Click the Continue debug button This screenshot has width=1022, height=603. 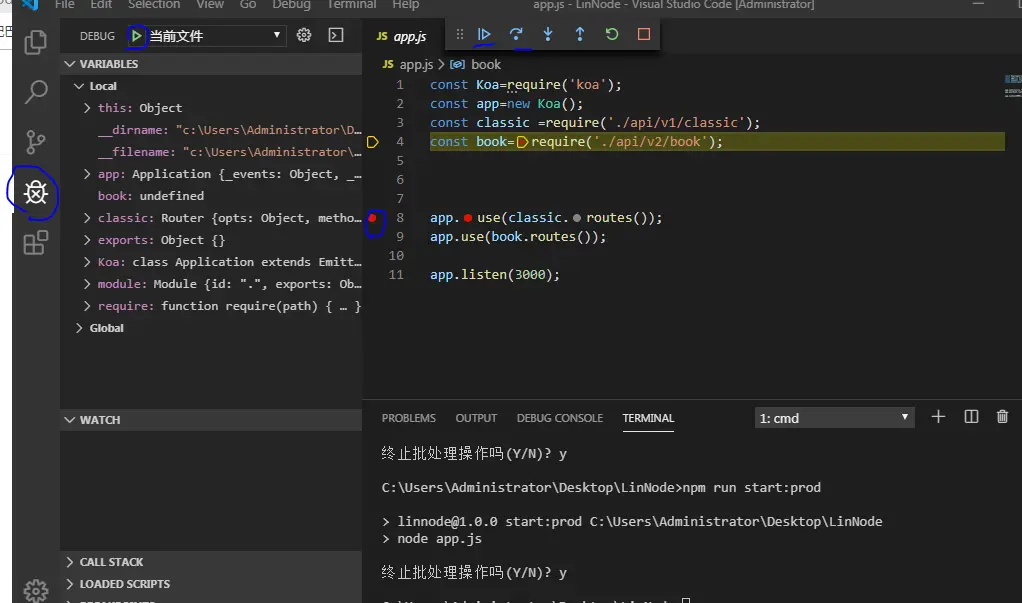pyautogui.click(x=484, y=35)
